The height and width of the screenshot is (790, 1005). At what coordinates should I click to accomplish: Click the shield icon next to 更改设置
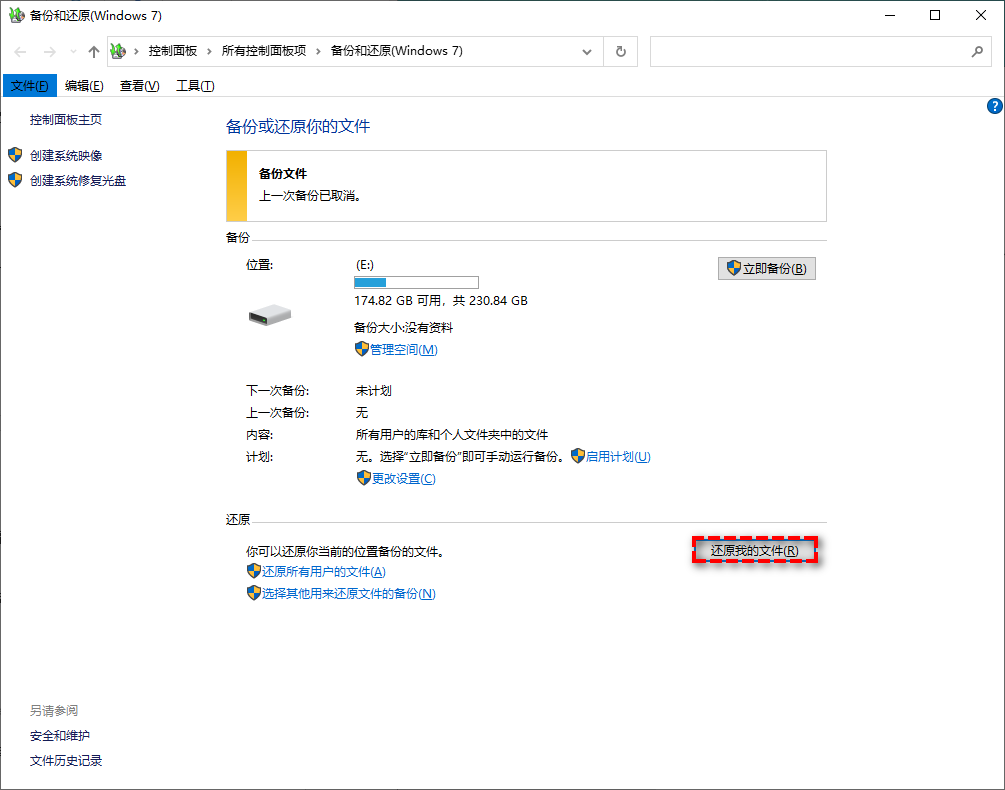(x=363, y=478)
